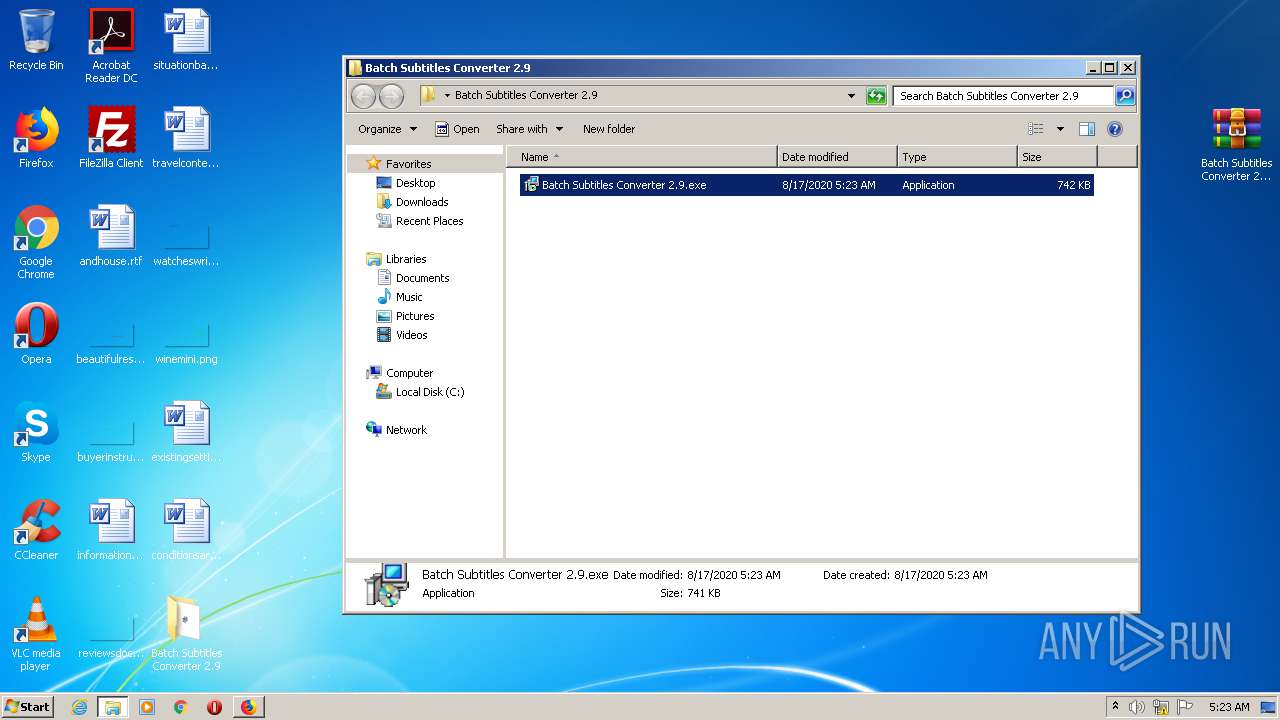Open the Organize dropdown menu

coord(387,129)
